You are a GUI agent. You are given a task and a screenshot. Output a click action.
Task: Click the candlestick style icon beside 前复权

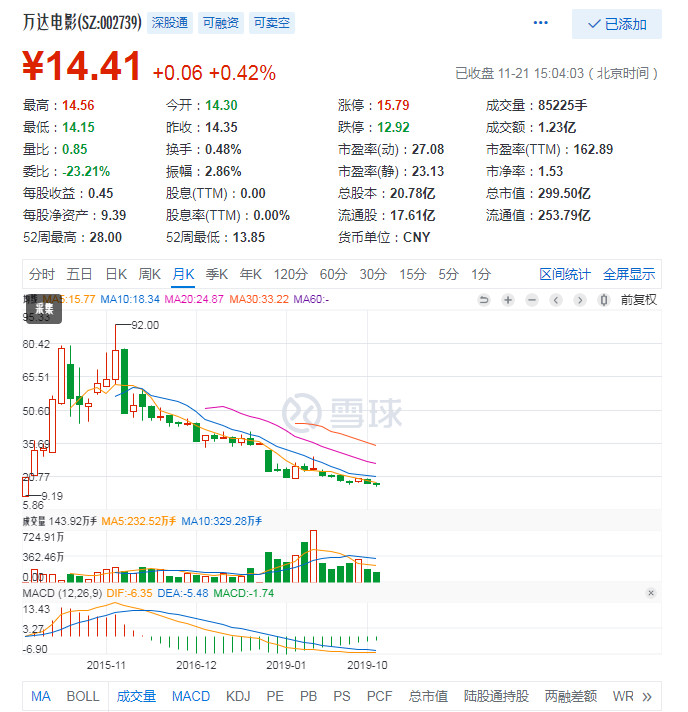[x=604, y=300]
